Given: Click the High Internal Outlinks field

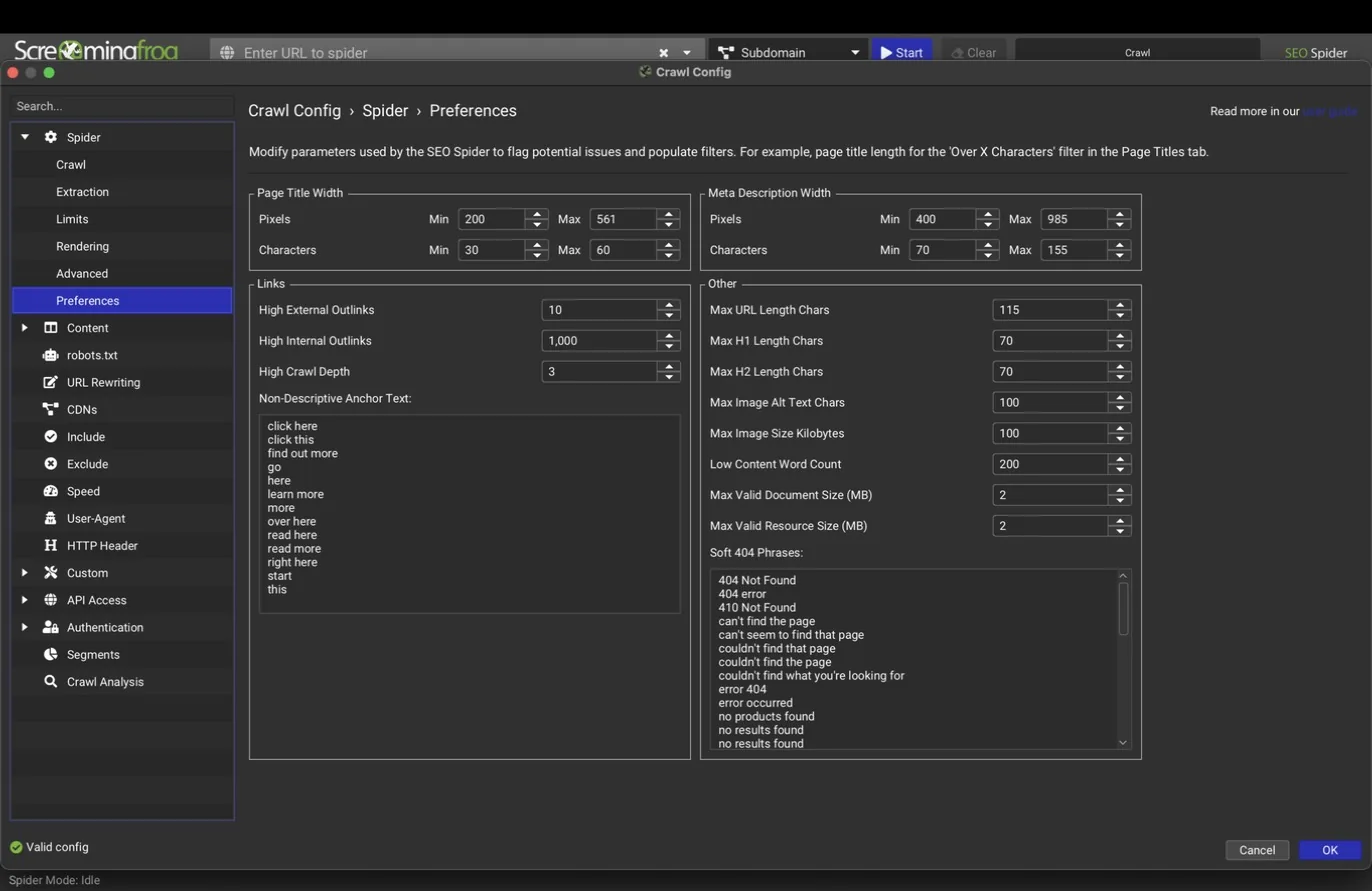Looking at the screenshot, I should (x=599, y=341).
